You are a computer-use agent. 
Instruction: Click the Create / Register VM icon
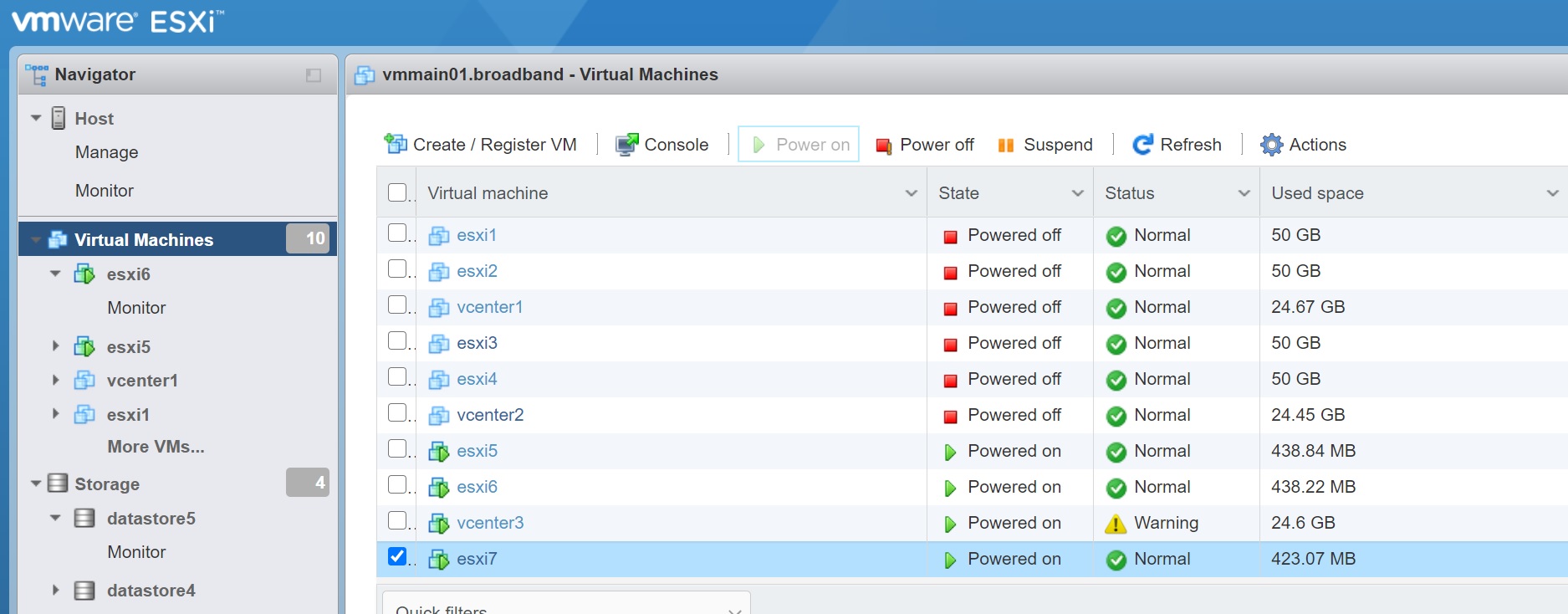point(395,145)
